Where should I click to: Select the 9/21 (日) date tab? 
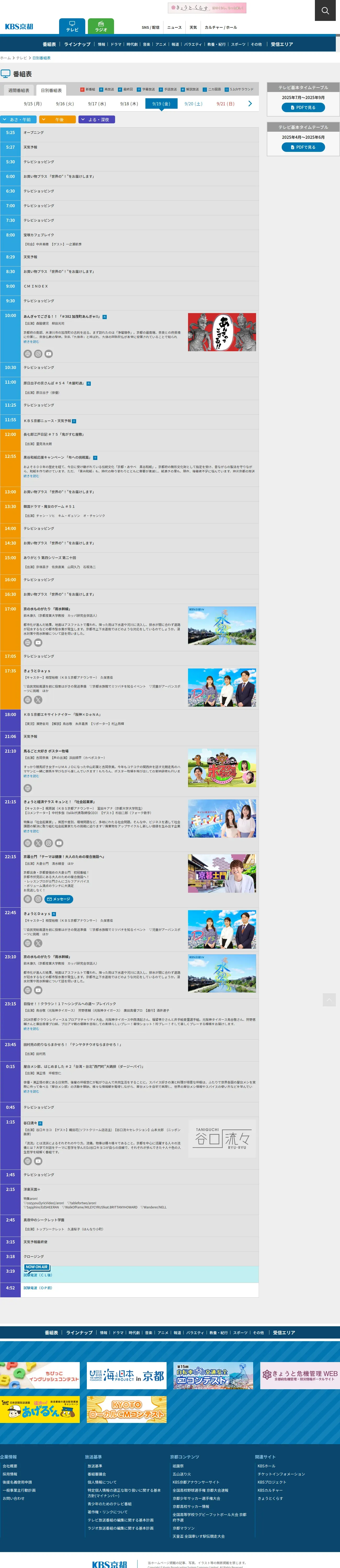pos(225,103)
